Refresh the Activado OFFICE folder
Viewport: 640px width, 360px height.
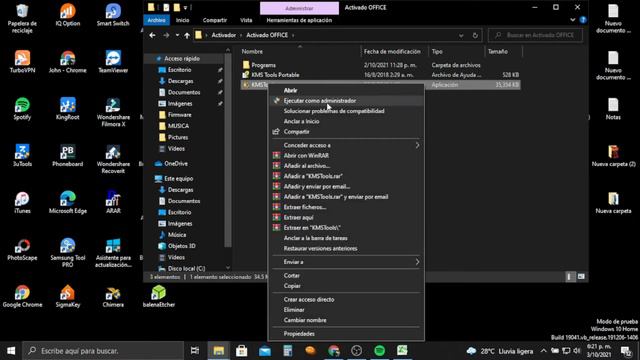pos(475,36)
